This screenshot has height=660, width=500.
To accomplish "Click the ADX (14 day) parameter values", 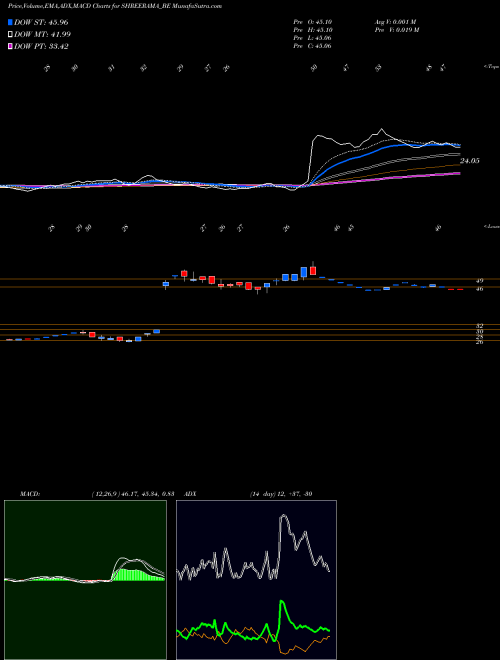I will [281, 494].
